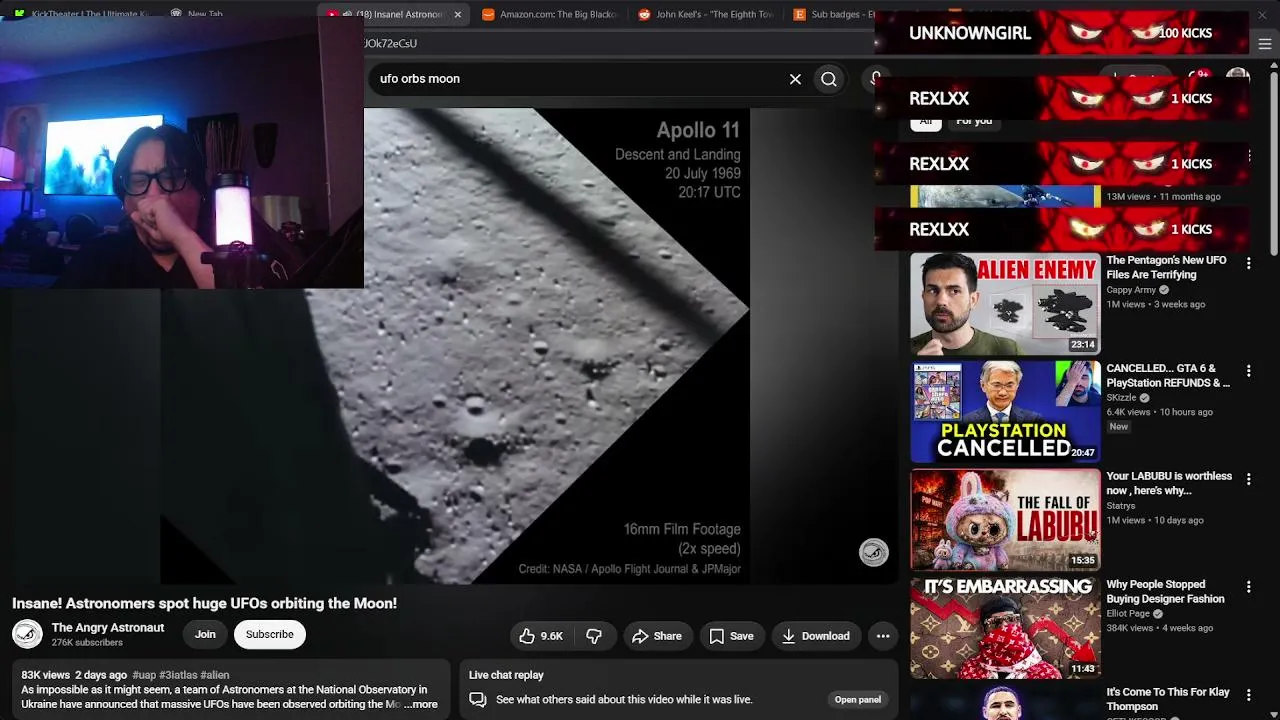The width and height of the screenshot is (1280, 720).
Task: Open options menu for Designer Fashion video
Action: coord(1248,587)
